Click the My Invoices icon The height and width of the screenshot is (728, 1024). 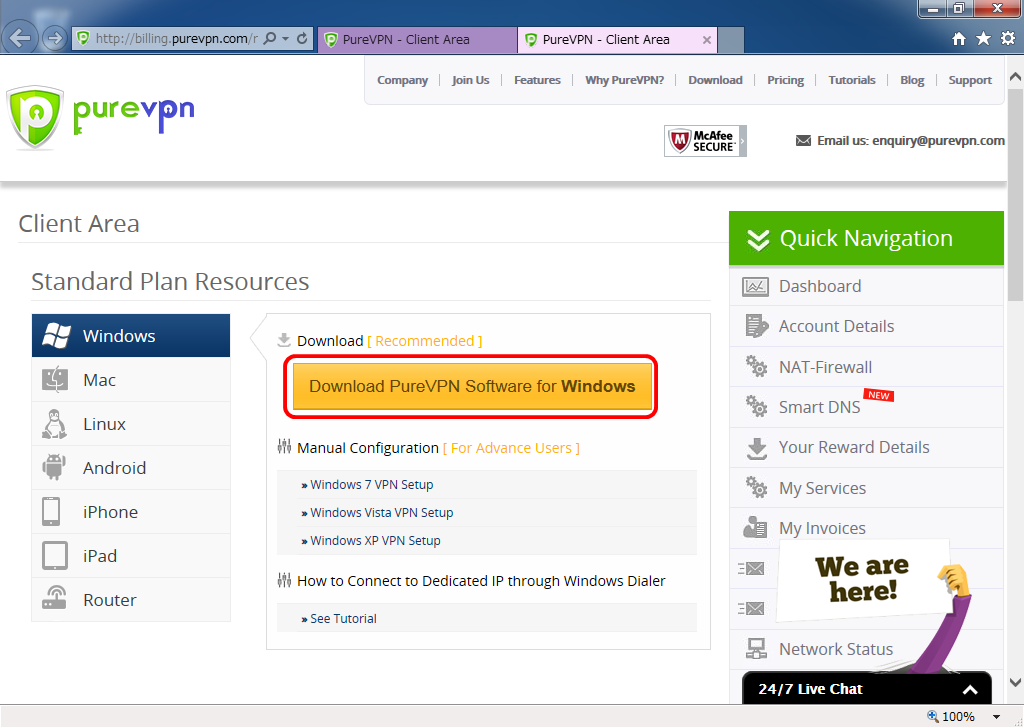point(755,526)
